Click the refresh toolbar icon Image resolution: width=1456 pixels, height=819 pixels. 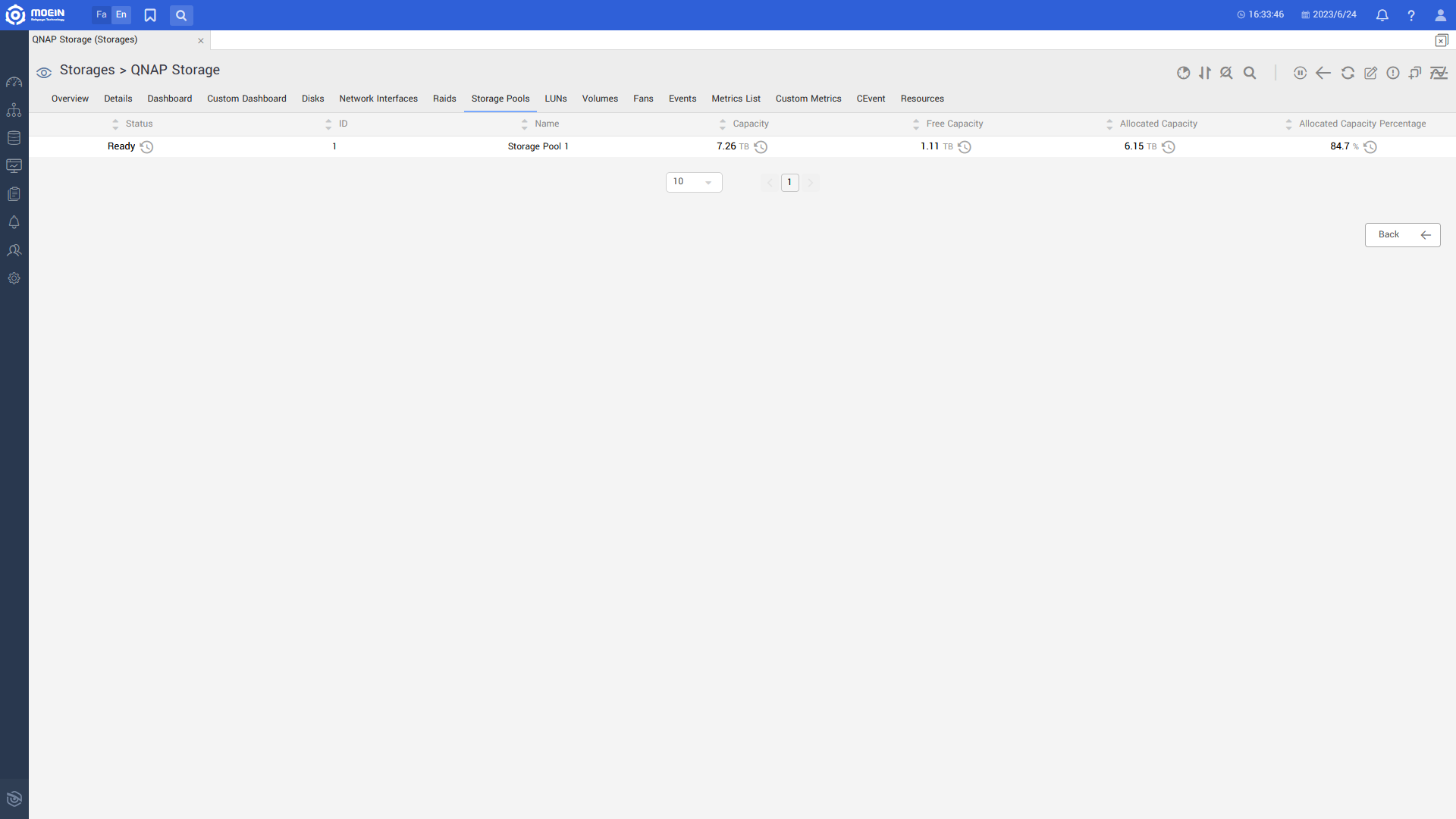click(x=1348, y=73)
